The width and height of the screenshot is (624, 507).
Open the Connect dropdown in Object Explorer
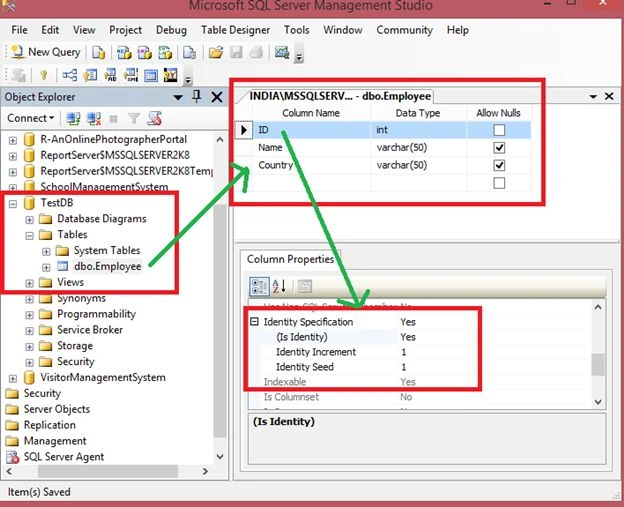(x=31, y=118)
